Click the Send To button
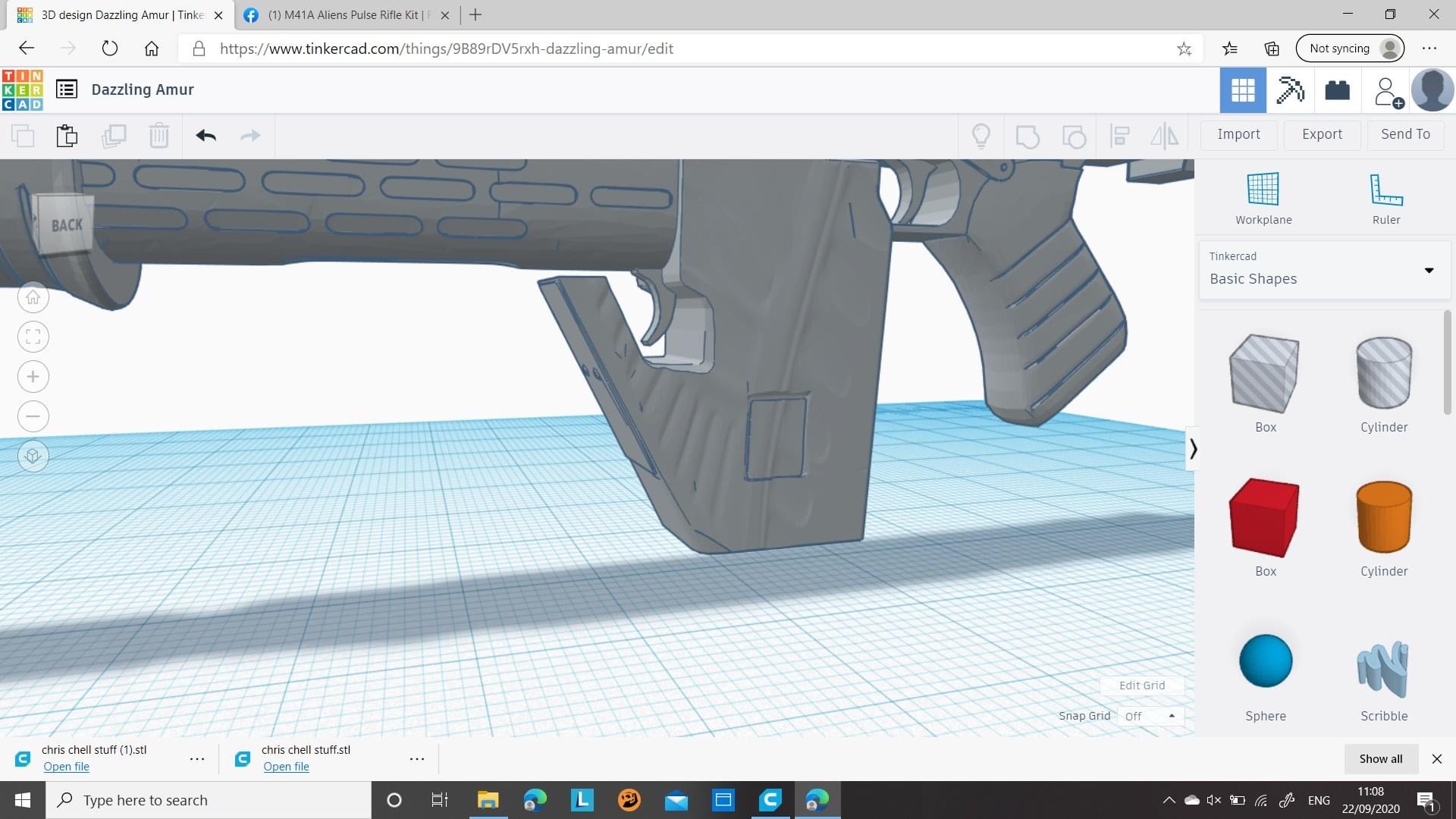Image resolution: width=1456 pixels, height=819 pixels. [1405, 134]
